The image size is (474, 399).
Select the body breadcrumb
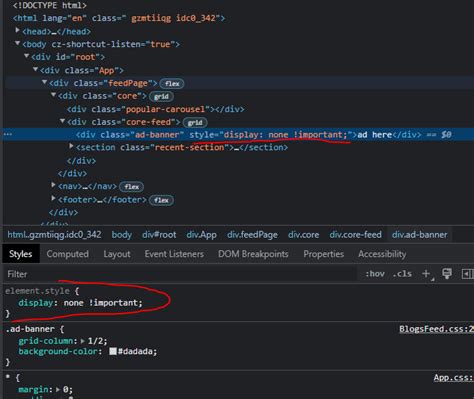click(x=122, y=235)
